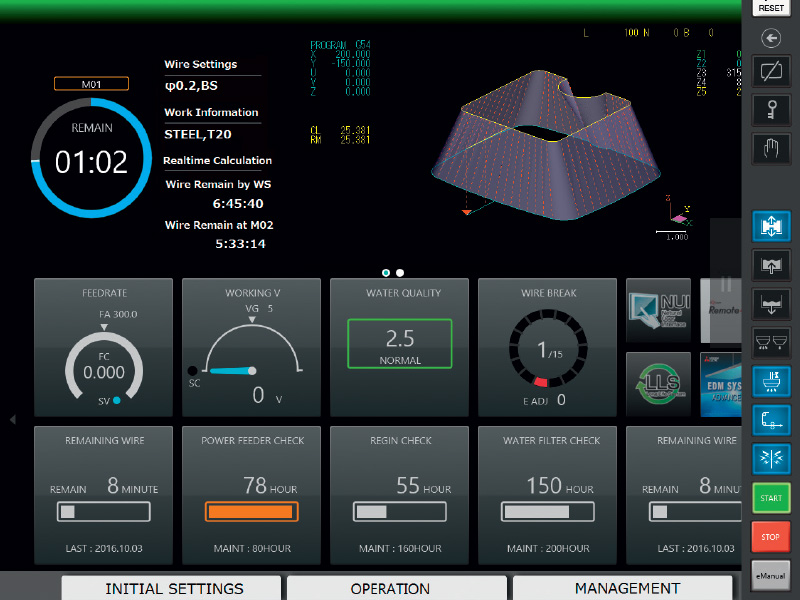Click the REMAIN 01:02 circular timer
The image size is (800, 600).
(x=91, y=158)
